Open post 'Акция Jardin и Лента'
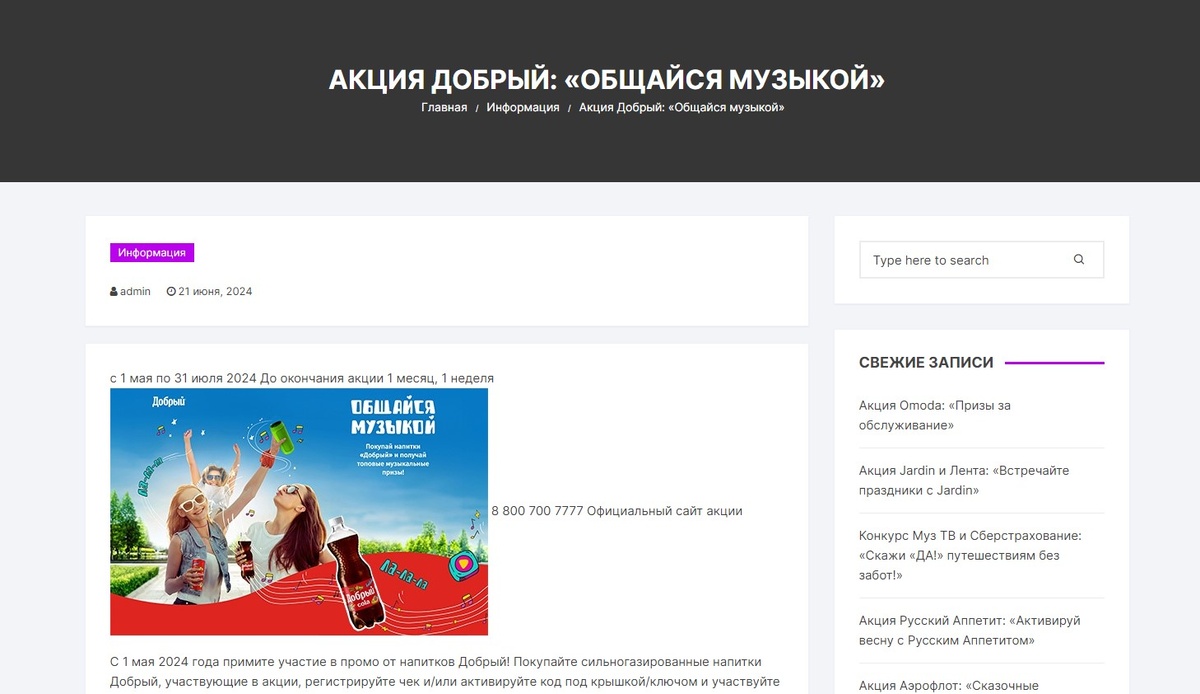The width and height of the screenshot is (1200, 694). 964,480
